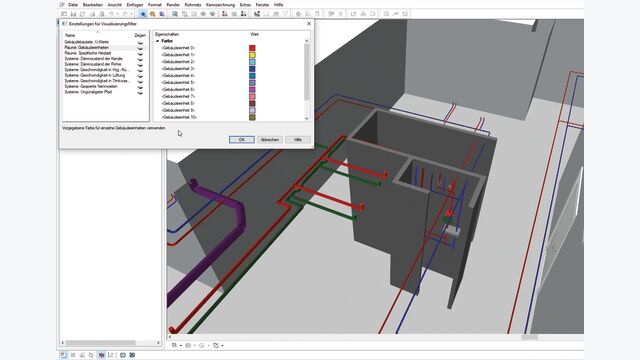Open the redo history dropdown arrow
Image resolution: width=640 pixels, height=360 pixels.
point(131,14)
